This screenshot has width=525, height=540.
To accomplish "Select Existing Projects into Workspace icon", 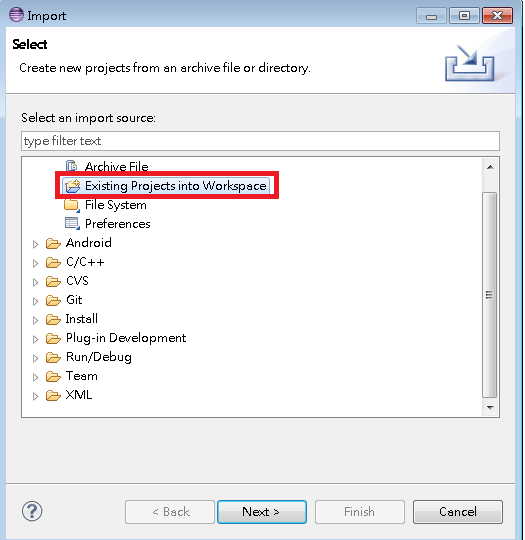I will click(72, 186).
